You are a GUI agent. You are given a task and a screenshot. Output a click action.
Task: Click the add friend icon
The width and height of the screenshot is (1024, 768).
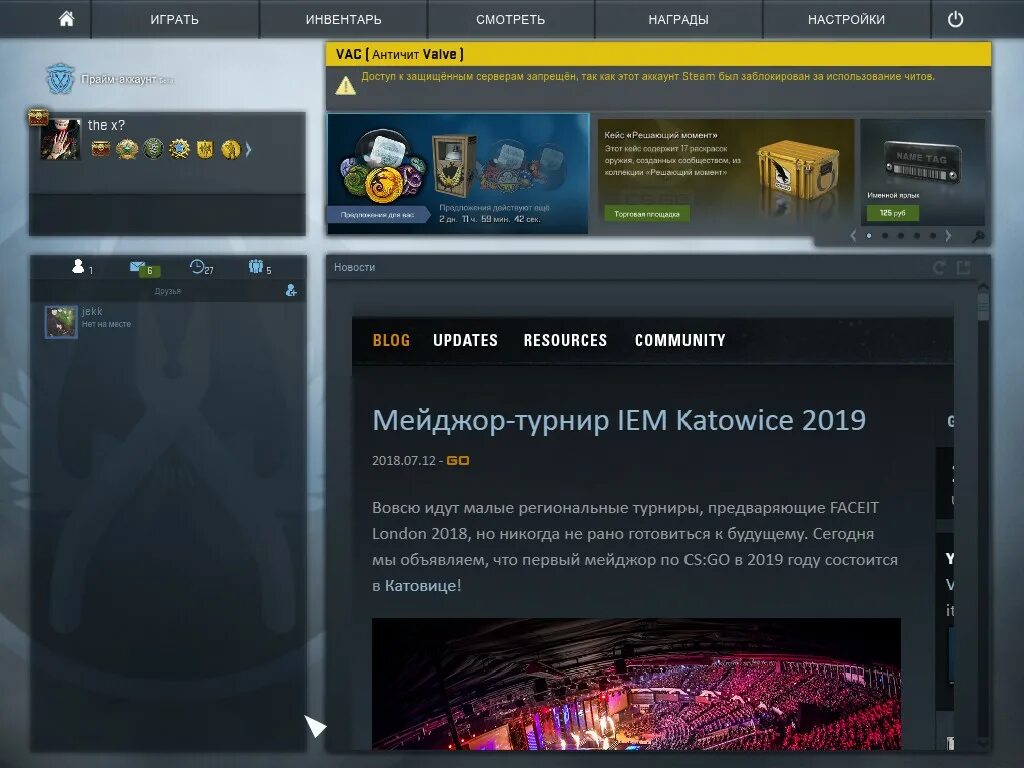pyautogui.click(x=291, y=291)
